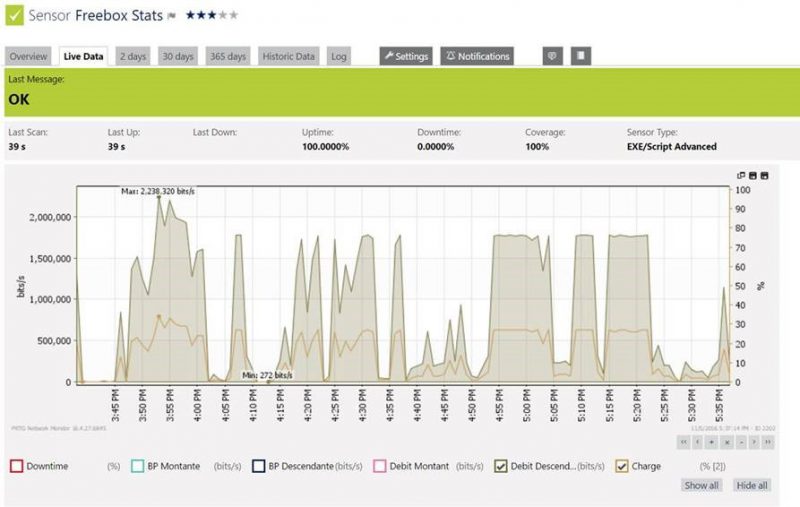
Task: Toggle the BP Descendante channel checkbox
Action: 259,466
